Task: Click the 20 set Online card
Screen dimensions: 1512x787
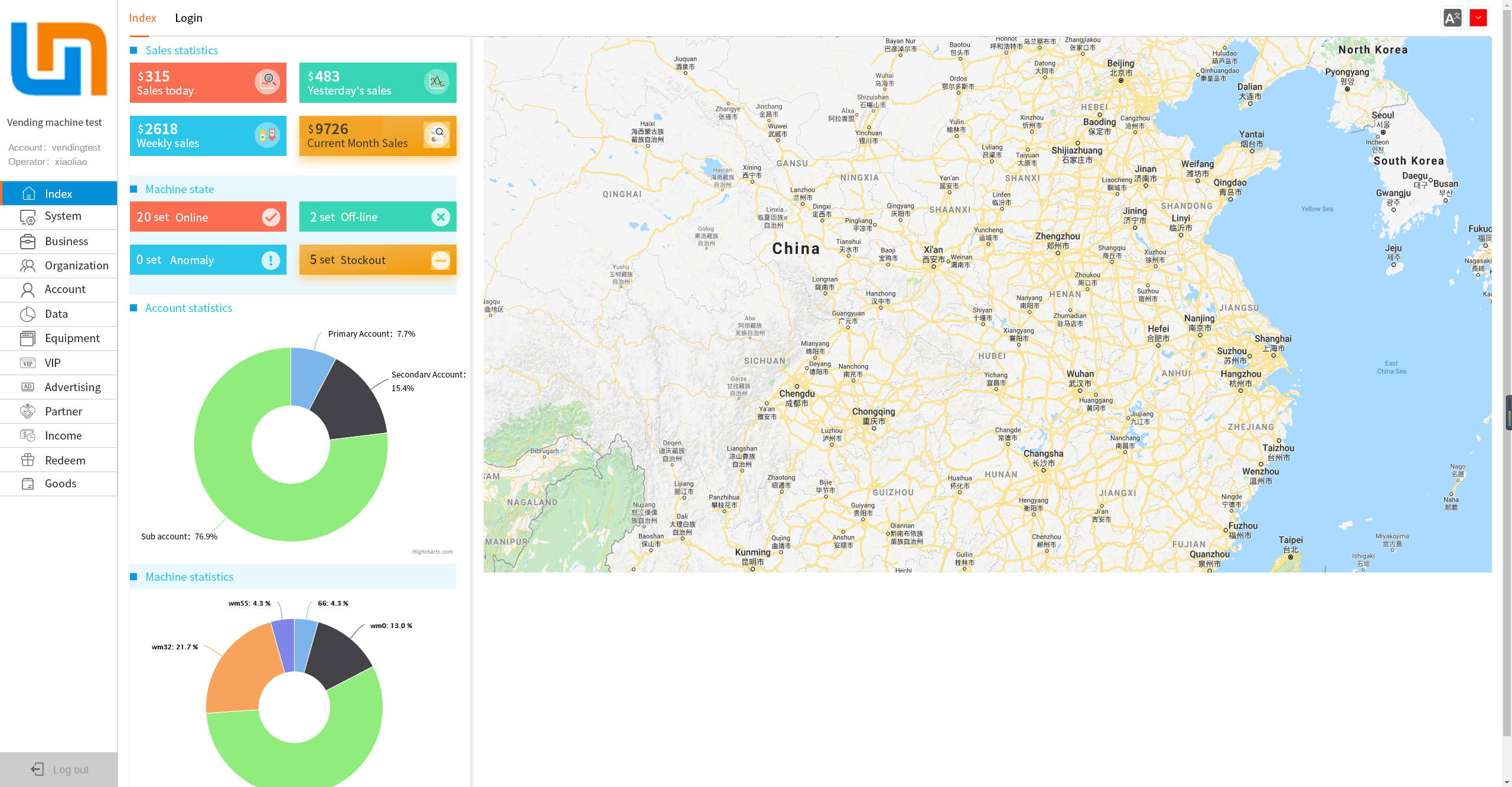Action: (x=208, y=217)
